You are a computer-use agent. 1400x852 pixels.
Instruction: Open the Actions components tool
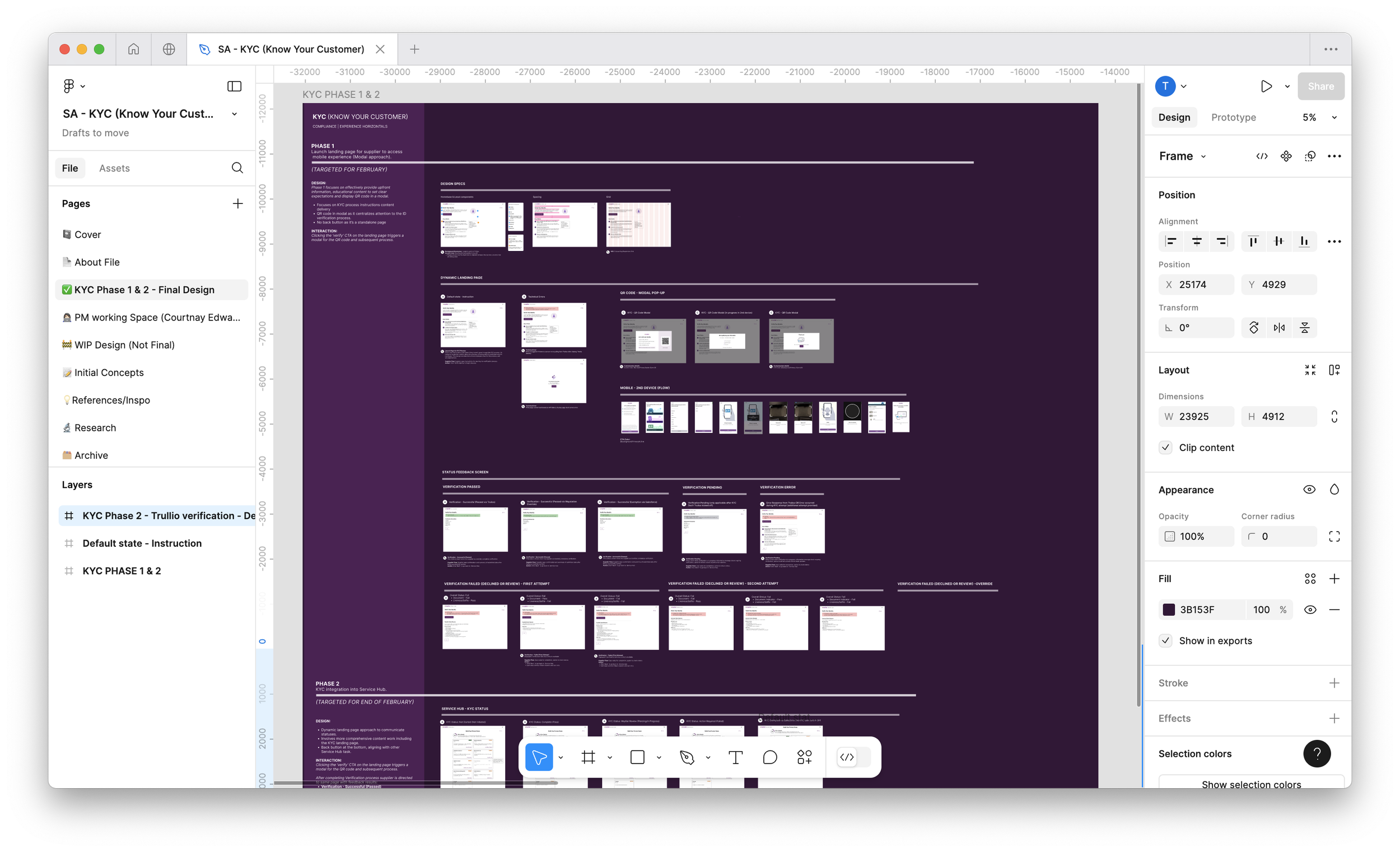(x=805, y=757)
